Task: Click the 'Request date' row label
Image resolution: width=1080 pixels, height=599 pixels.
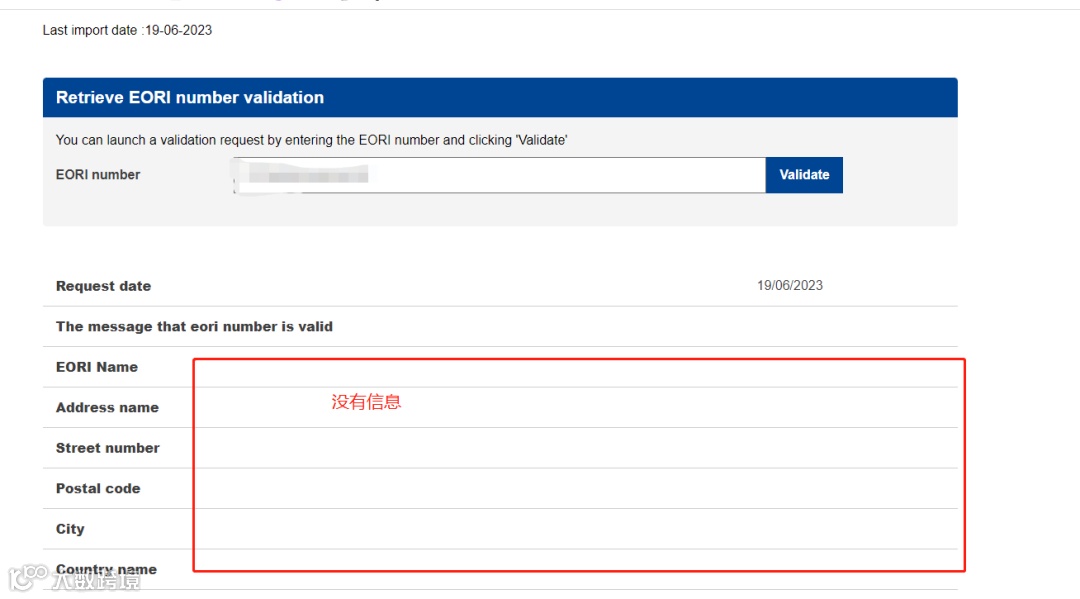Action: (103, 286)
